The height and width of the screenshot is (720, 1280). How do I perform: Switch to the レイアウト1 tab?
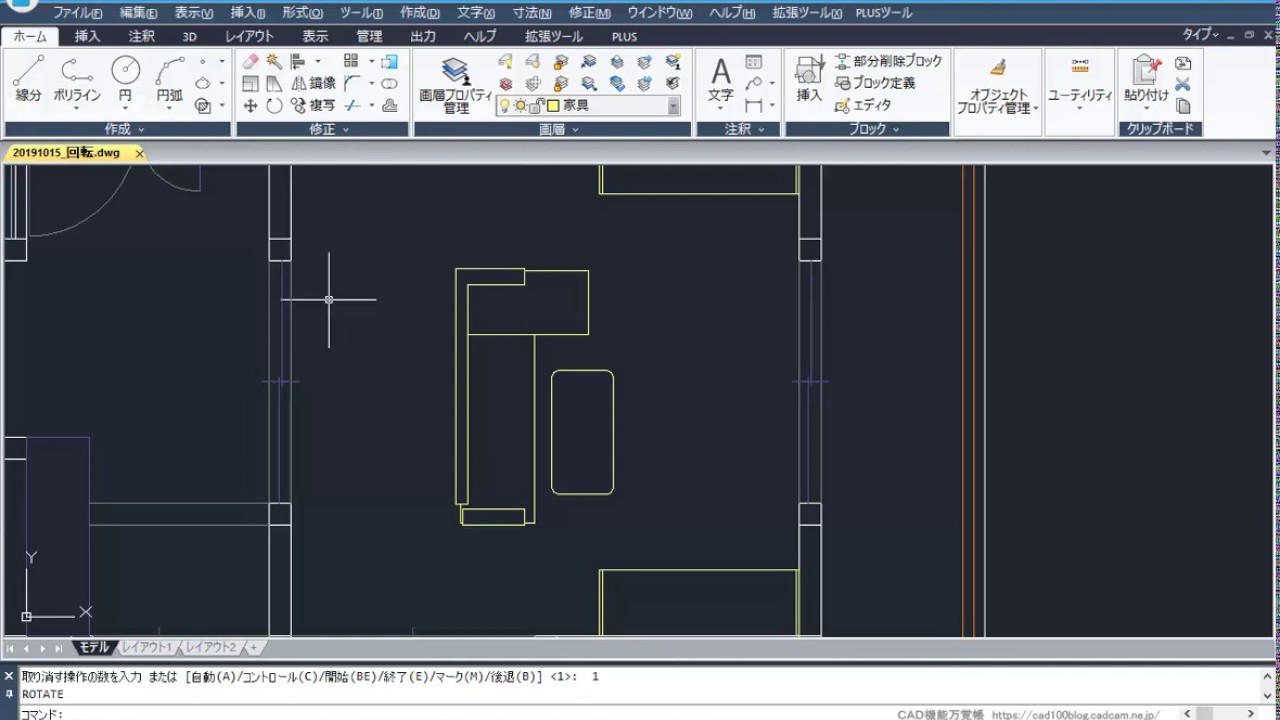pos(147,648)
